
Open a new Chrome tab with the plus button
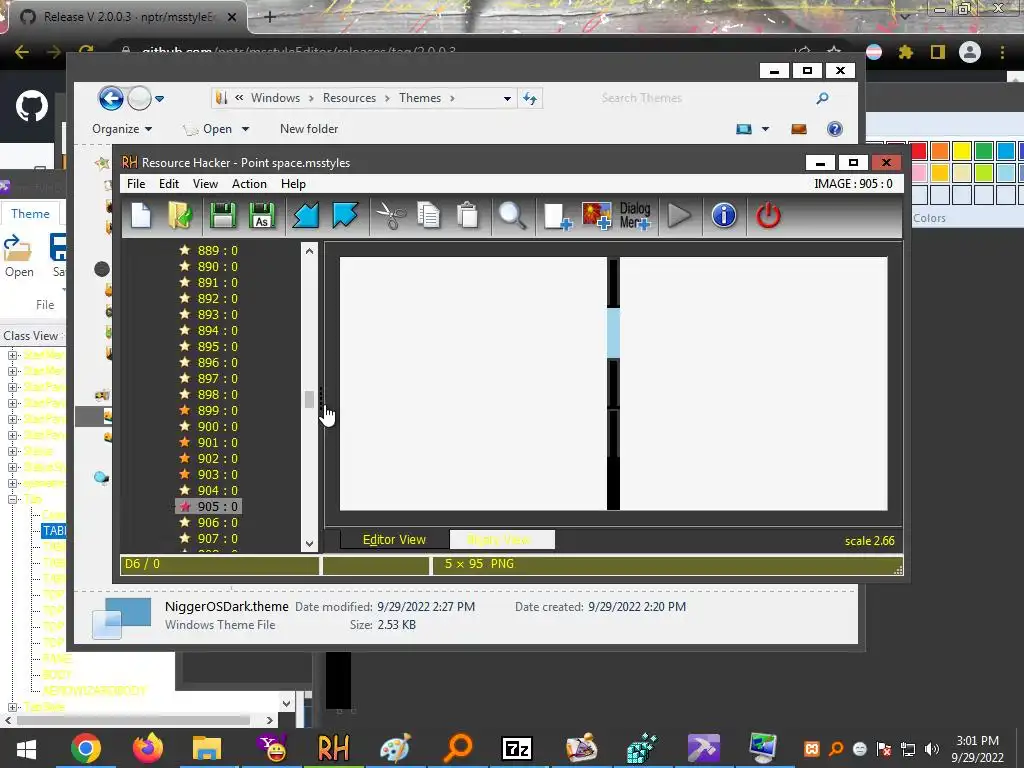pyautogui.click(x=270, y=17)
